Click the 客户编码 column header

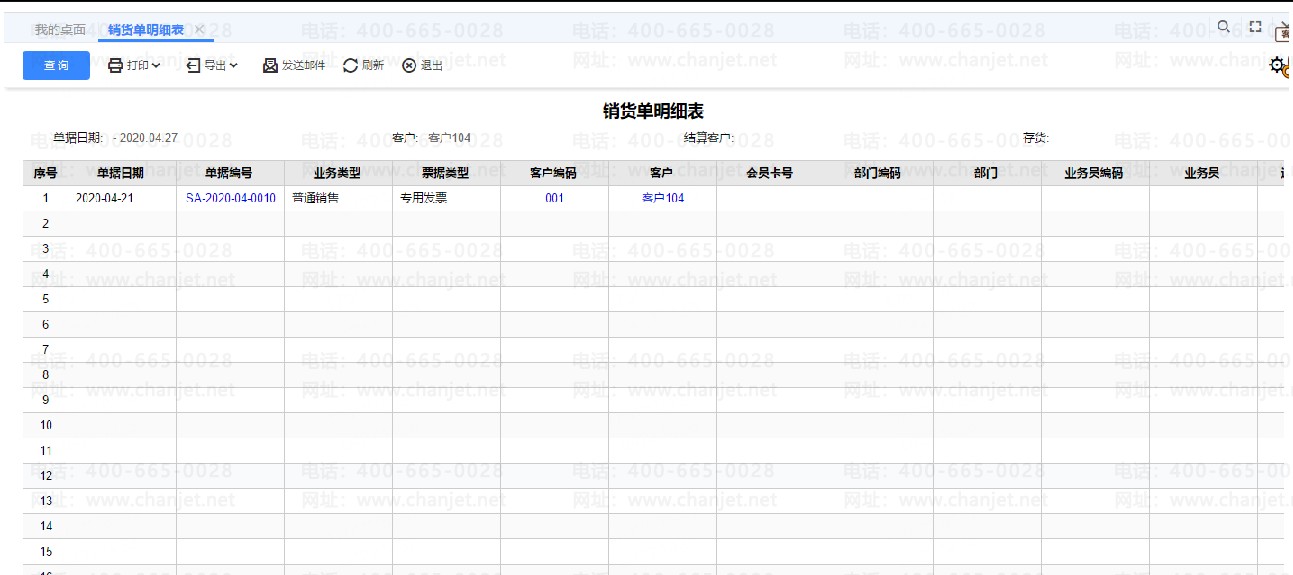click(553, 173)
